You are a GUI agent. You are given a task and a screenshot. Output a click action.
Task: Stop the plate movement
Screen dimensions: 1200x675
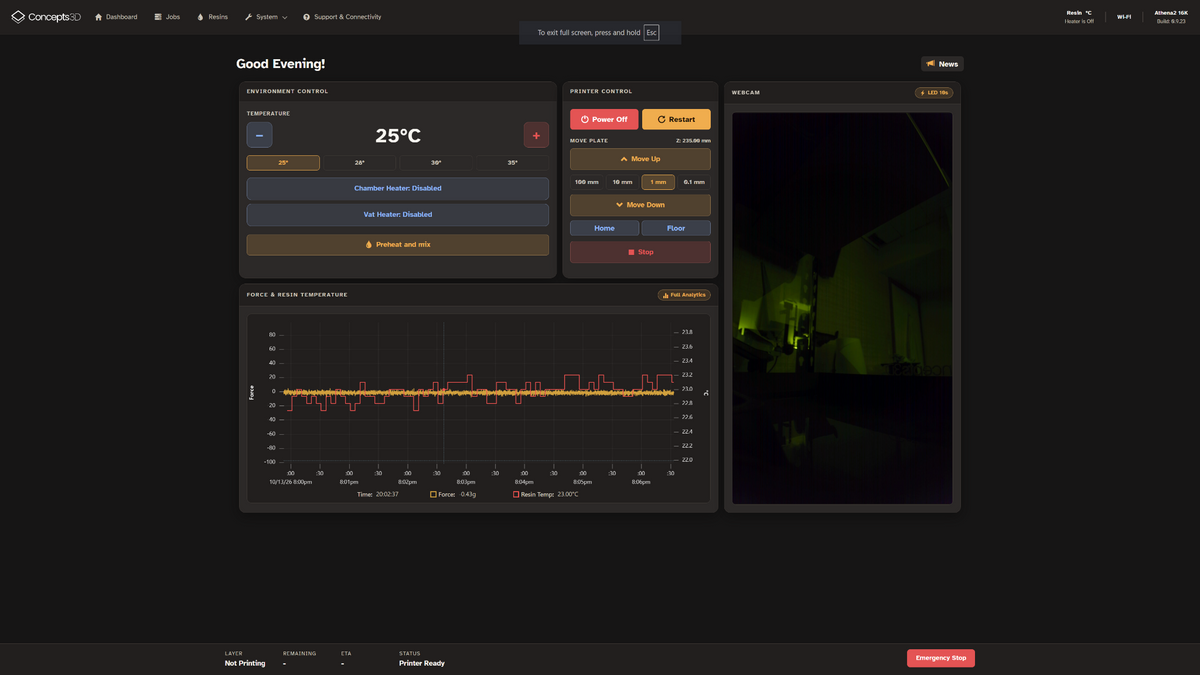tap(640, 252)
